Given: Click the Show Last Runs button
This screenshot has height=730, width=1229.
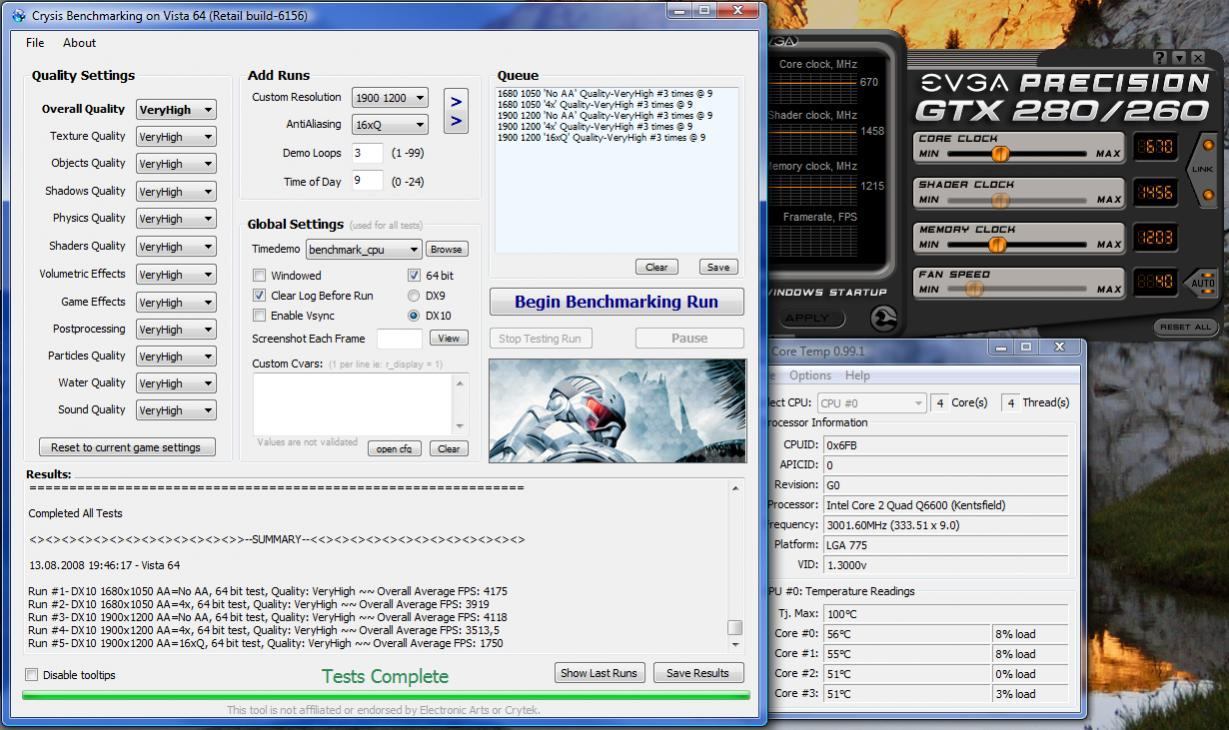Looking at the screenshot, I should point(599,673).
